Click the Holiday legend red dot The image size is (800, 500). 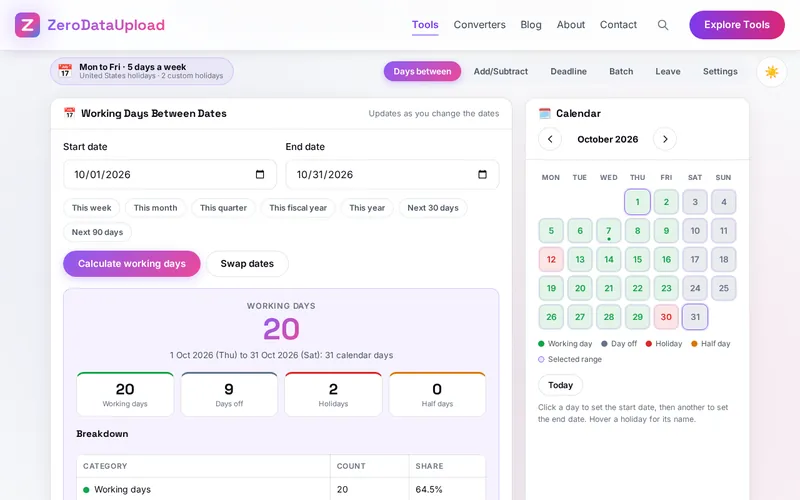(x=648, y=344)
